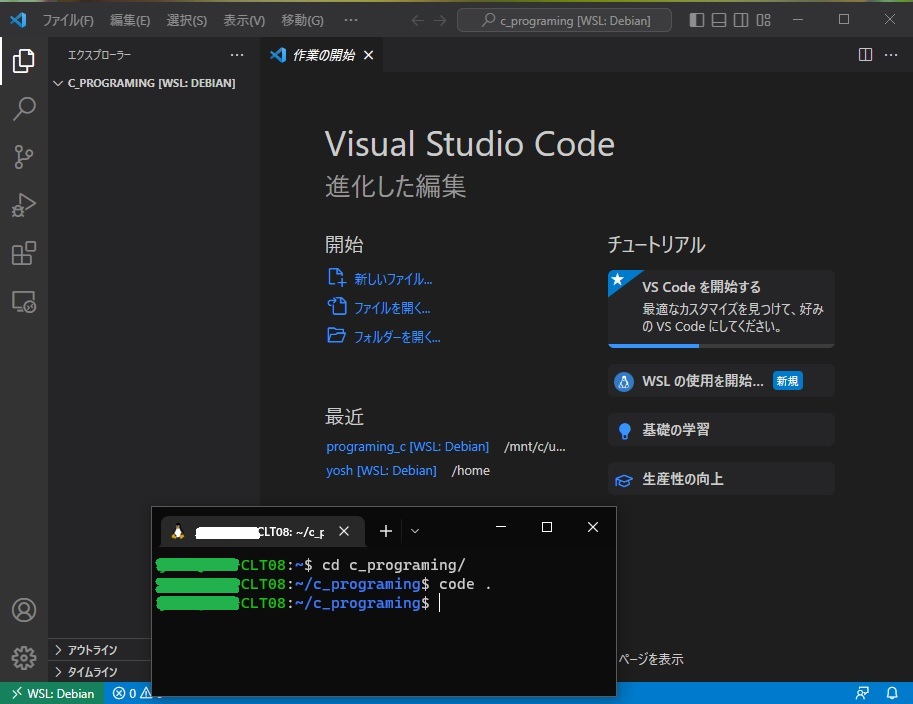Open the Manage gear settings icon
The height and width of the screenshot is (704, 913).
[24, 657]
